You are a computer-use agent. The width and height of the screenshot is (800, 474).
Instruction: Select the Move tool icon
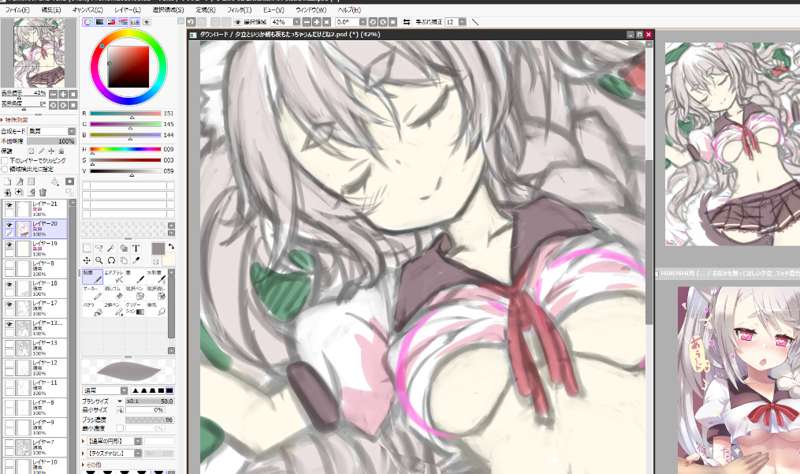pyautogui.click(x=87, y=261)
